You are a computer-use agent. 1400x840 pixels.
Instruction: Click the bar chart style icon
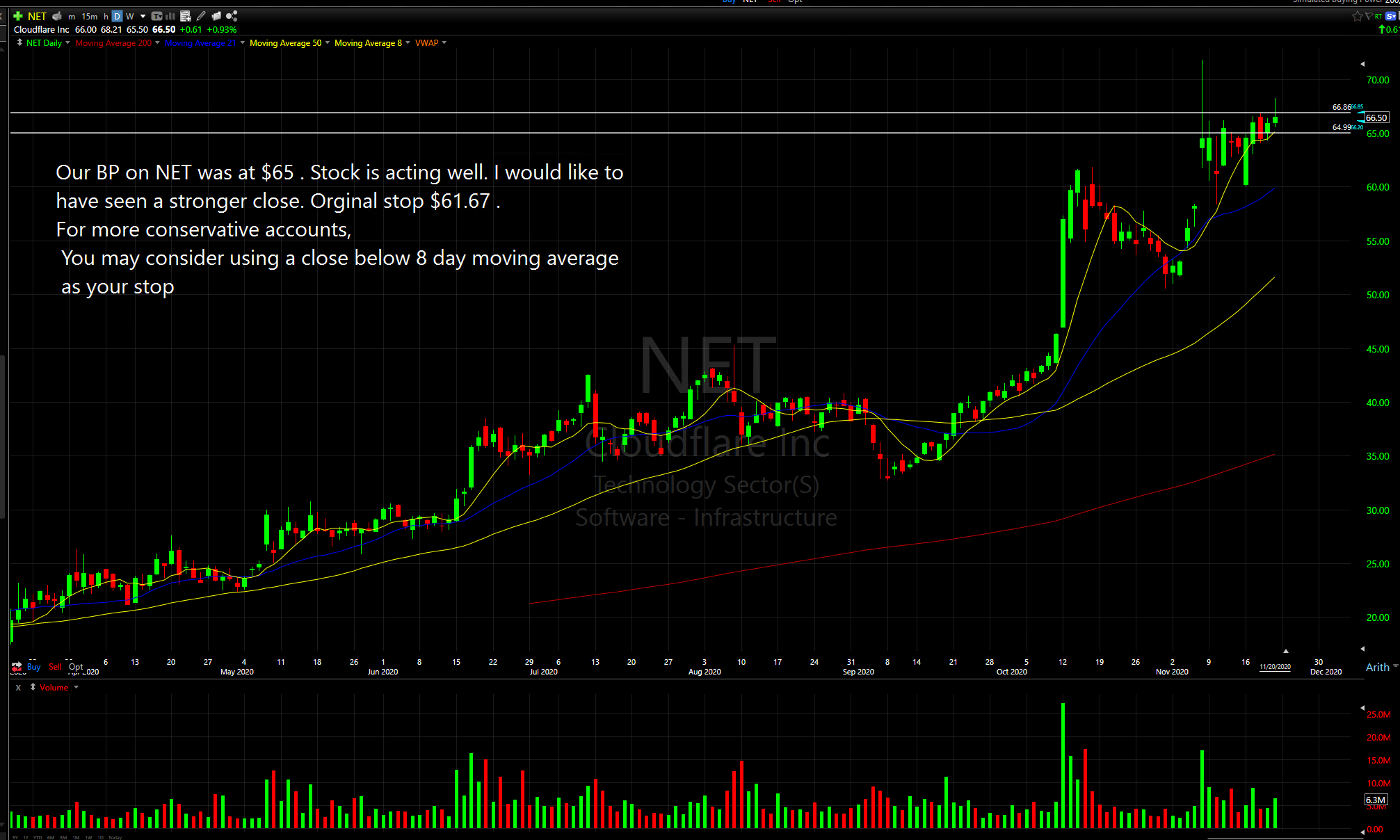click(170, 16)
